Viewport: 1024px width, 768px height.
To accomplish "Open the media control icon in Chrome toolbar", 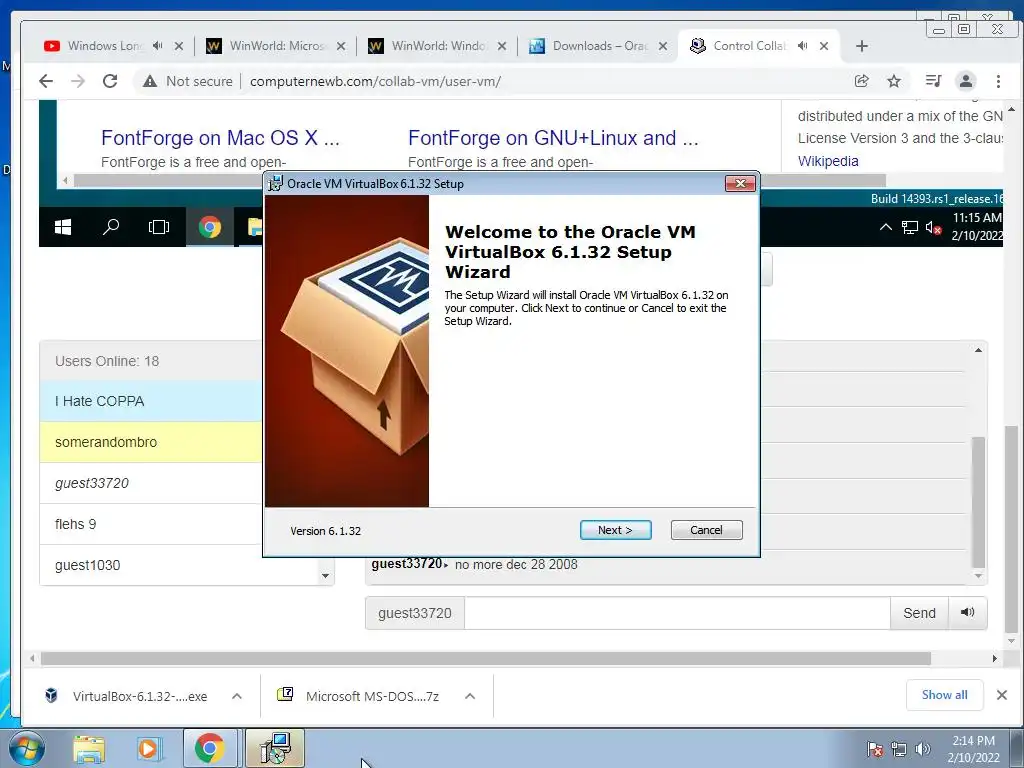I will (x=933, y=81).
